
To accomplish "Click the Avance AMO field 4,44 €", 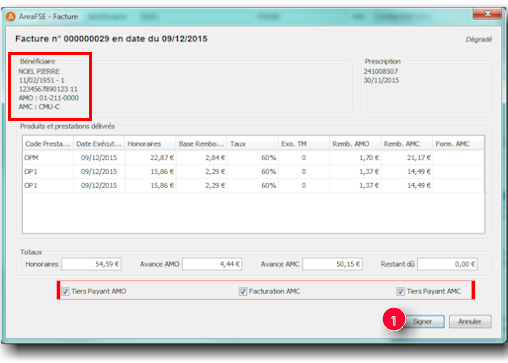I will click(212, 264).
